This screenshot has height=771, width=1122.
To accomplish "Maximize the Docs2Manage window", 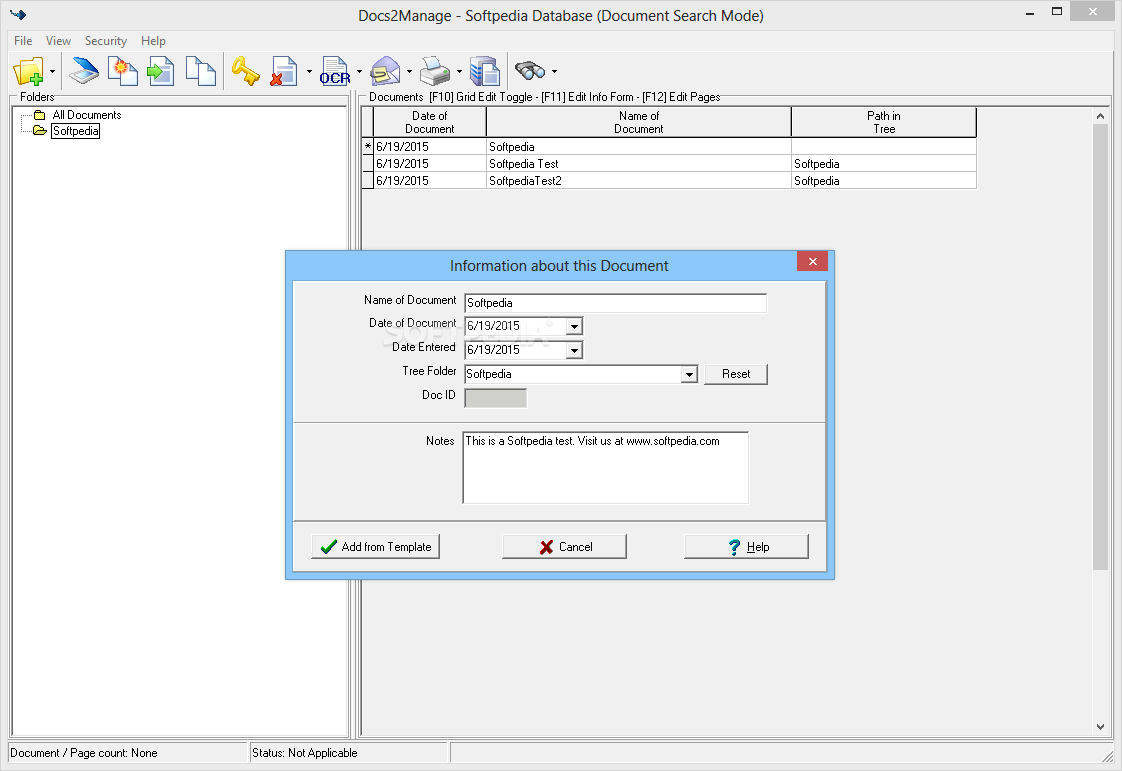I will (1057, 11).
